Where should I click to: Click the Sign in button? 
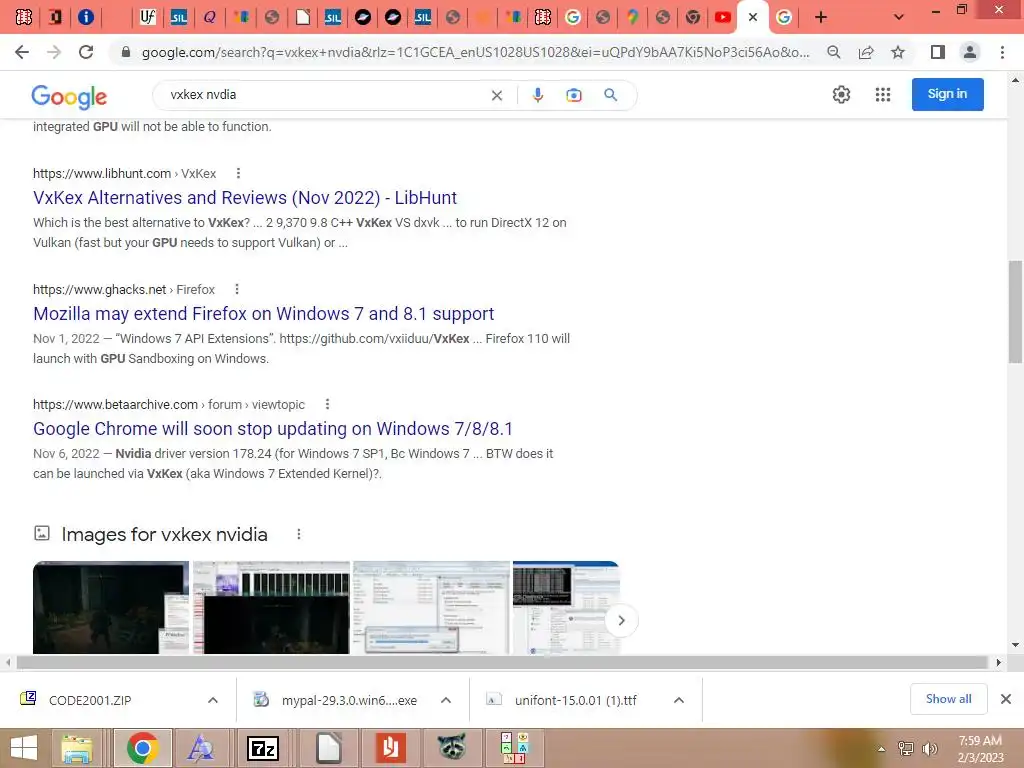tap(948, 94)
